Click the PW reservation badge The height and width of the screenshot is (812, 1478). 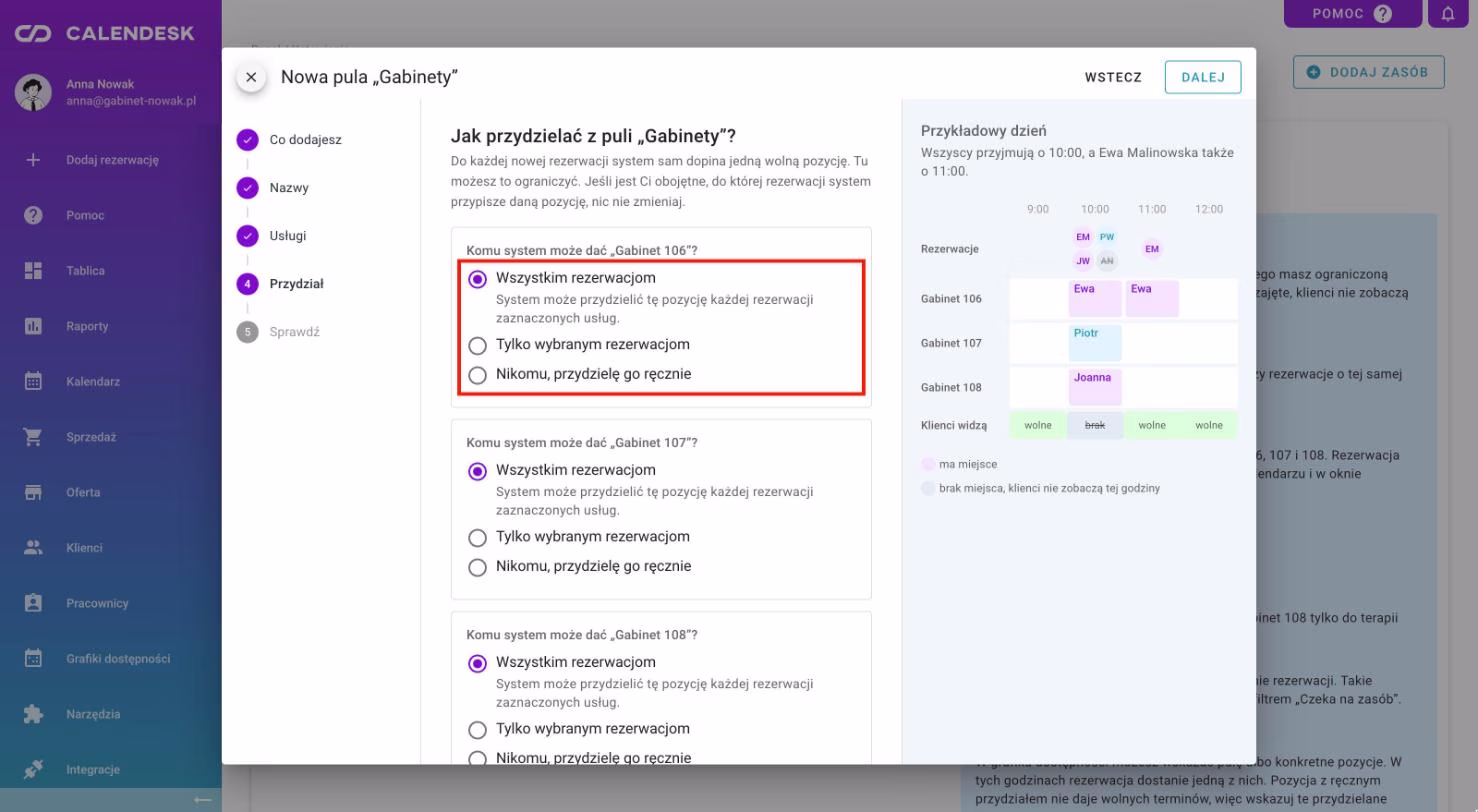pyautogui.click(x=1106, y=237)
